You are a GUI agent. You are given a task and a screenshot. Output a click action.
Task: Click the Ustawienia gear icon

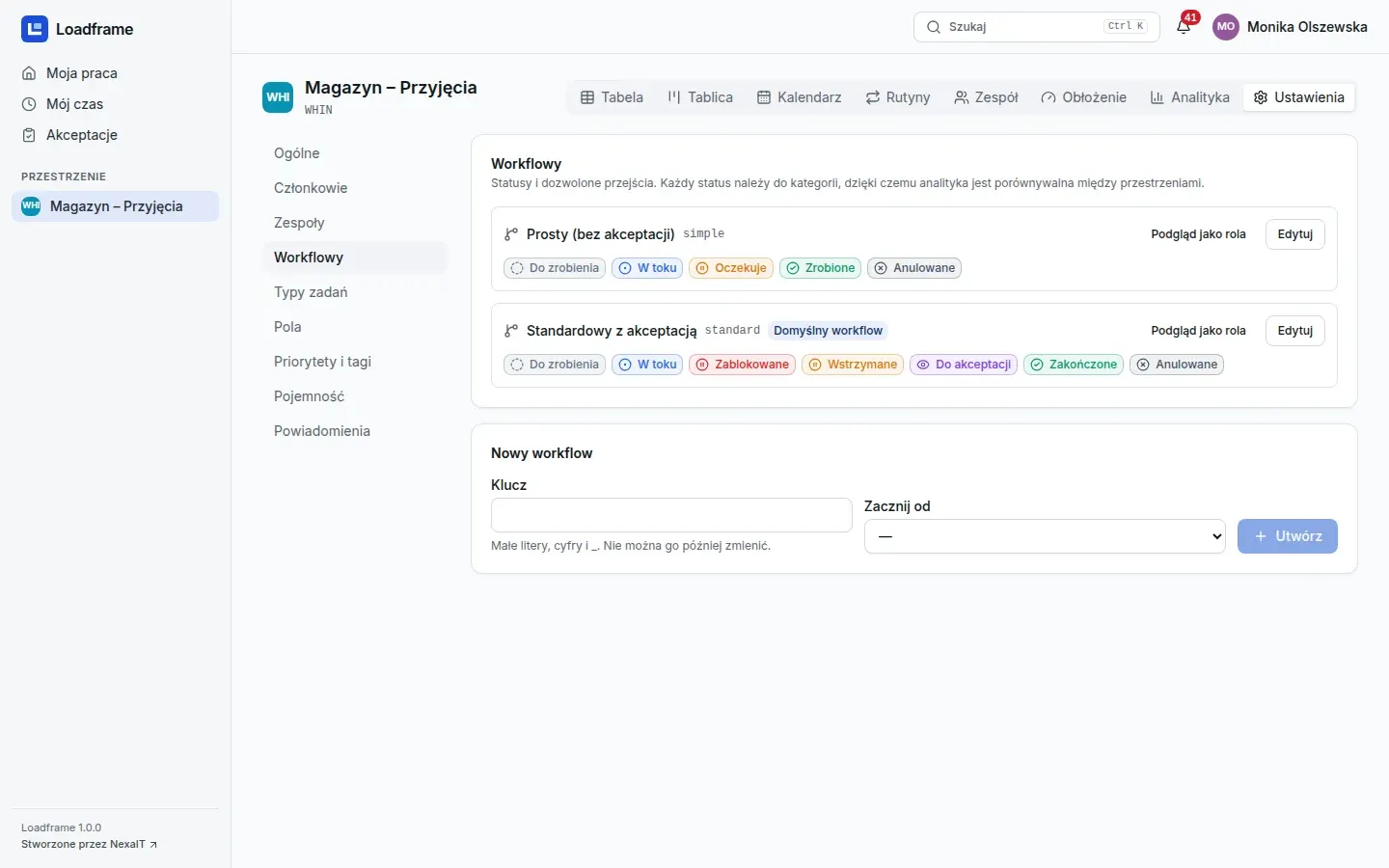pos(1260,97)
